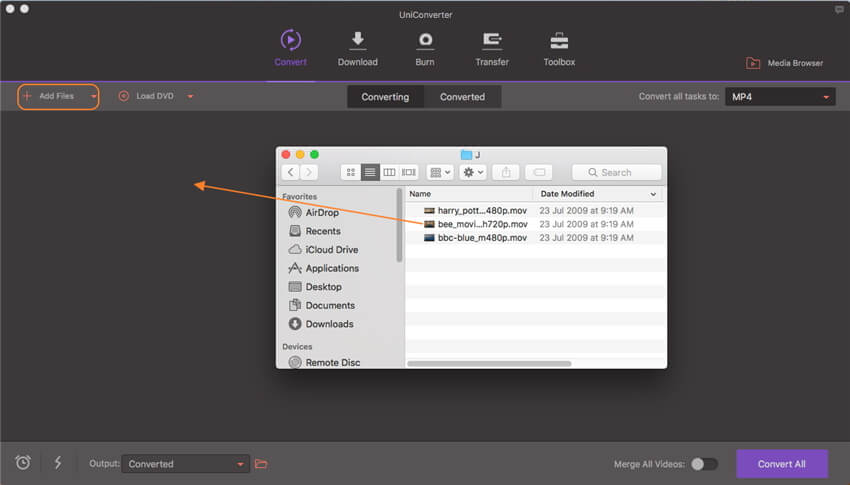Open the Finder arrange-by dropdown
The height and width of the screenshot is (485, 850).
click(440, 172)
